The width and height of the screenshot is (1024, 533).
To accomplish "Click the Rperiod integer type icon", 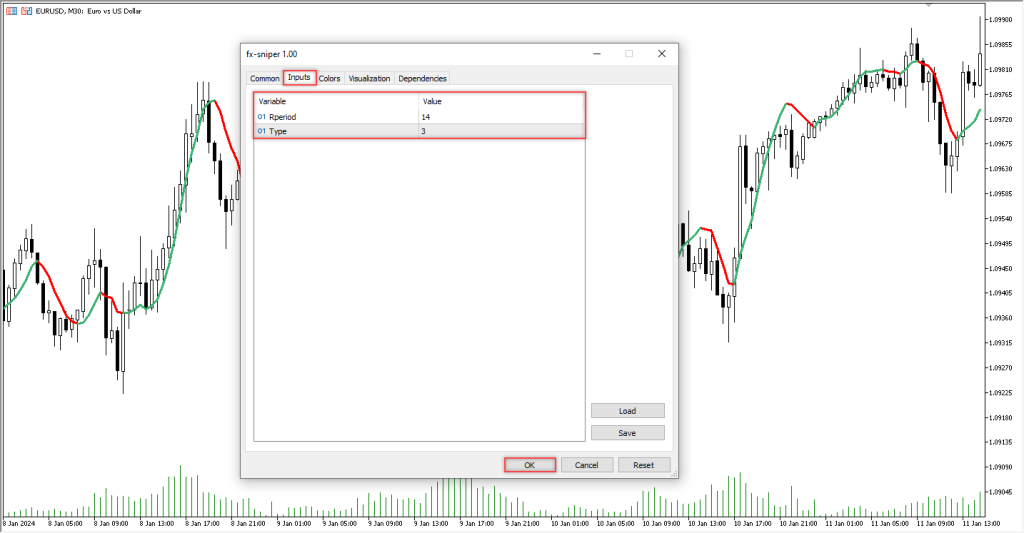I will click(x=262, y=117).
